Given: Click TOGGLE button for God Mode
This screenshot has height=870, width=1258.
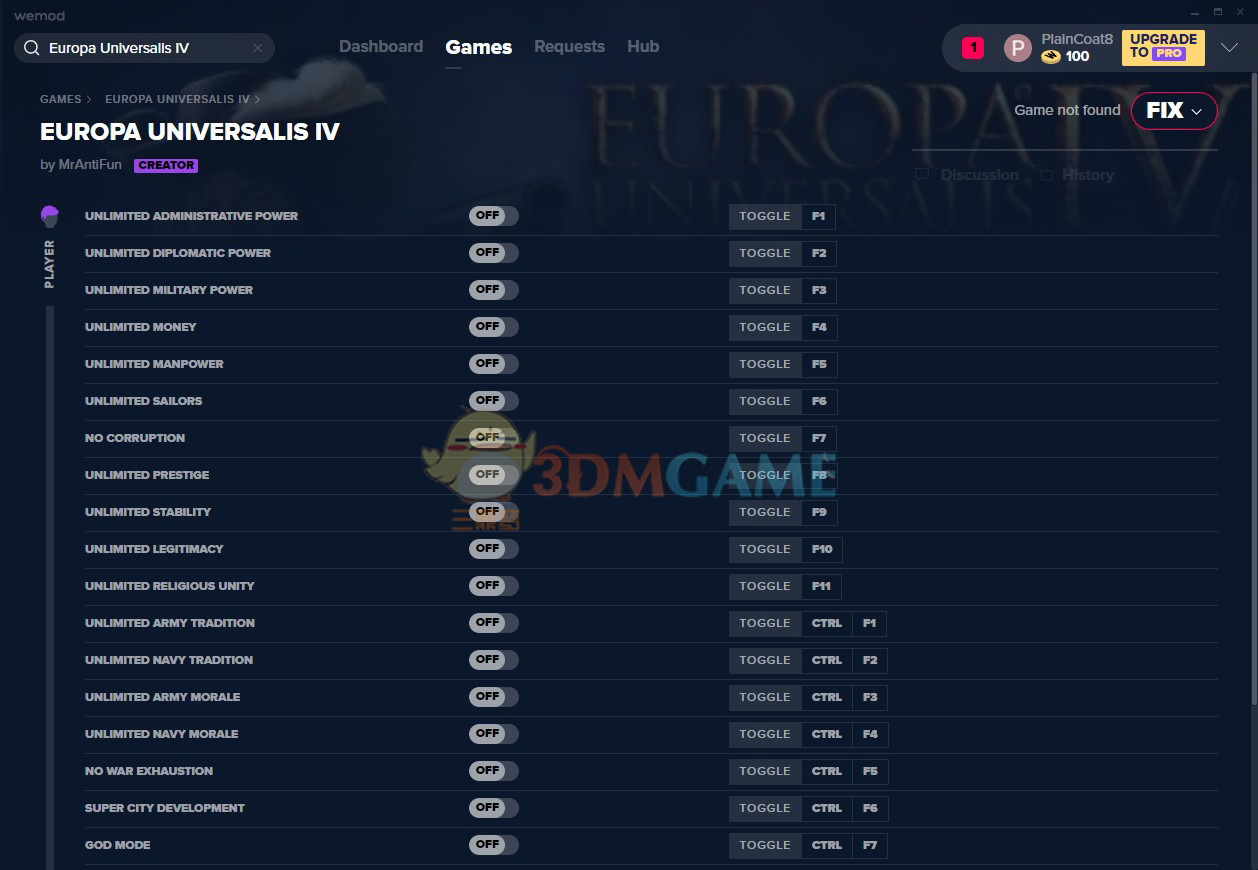Looking at the screenshot, I should (765, 845).
